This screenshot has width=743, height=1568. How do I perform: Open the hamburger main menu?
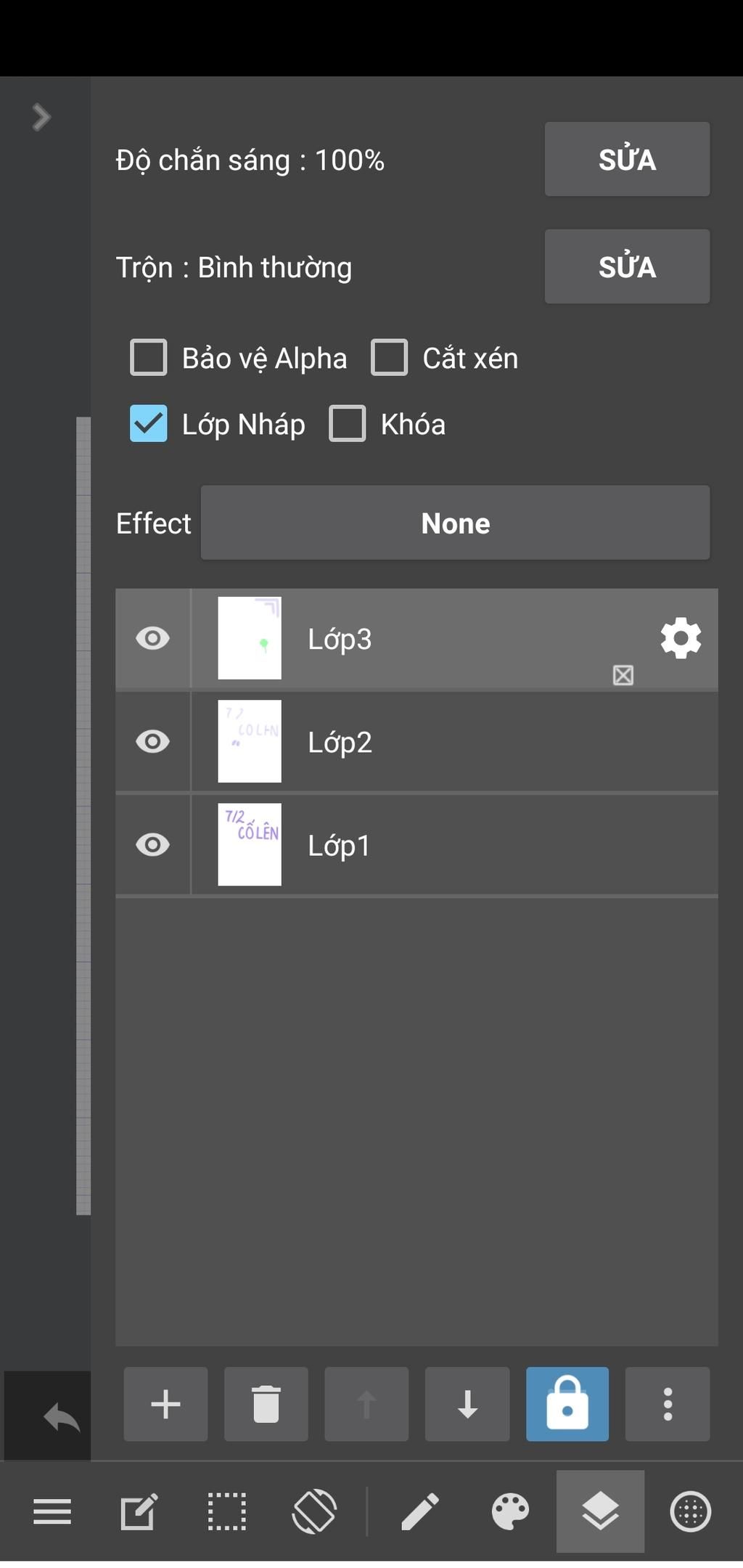pos(52,1512)
